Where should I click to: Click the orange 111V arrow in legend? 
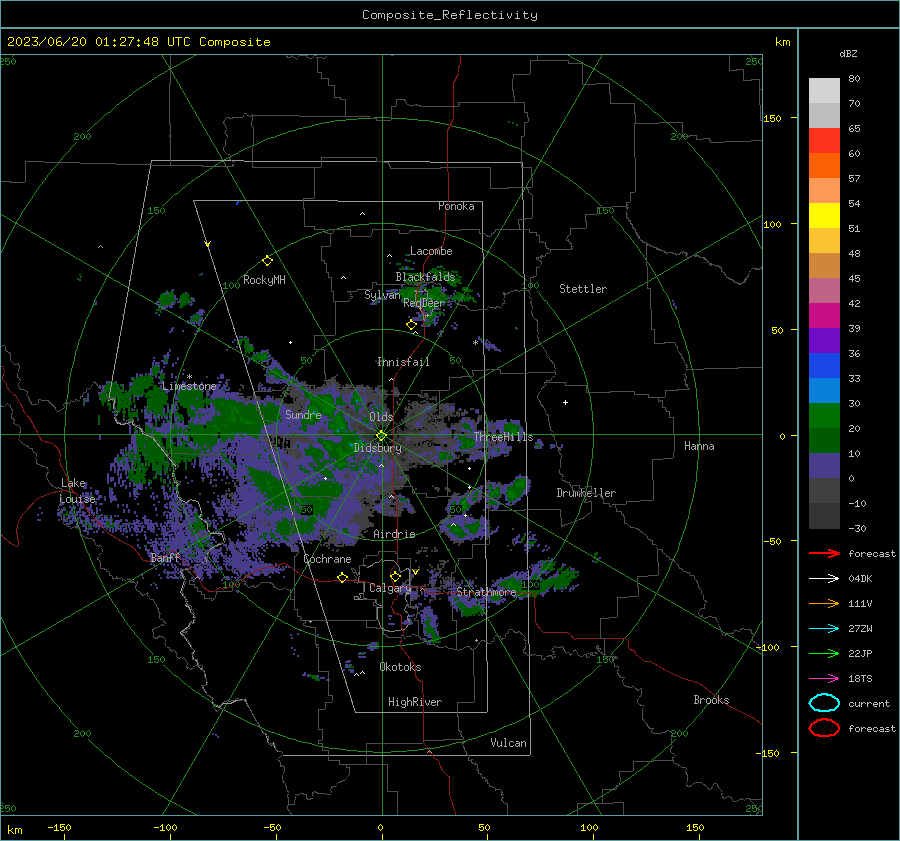pyautogui.click(x=824, y=603)
